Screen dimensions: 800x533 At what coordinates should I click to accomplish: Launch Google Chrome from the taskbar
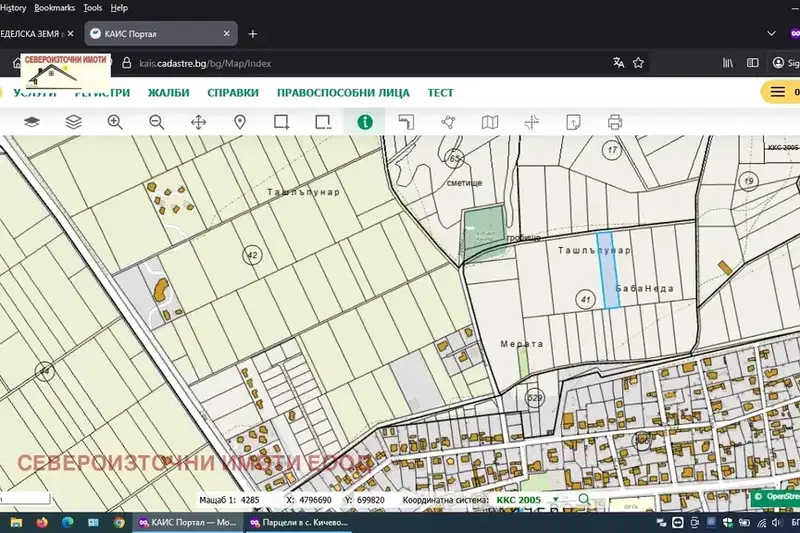coord(119,522)
